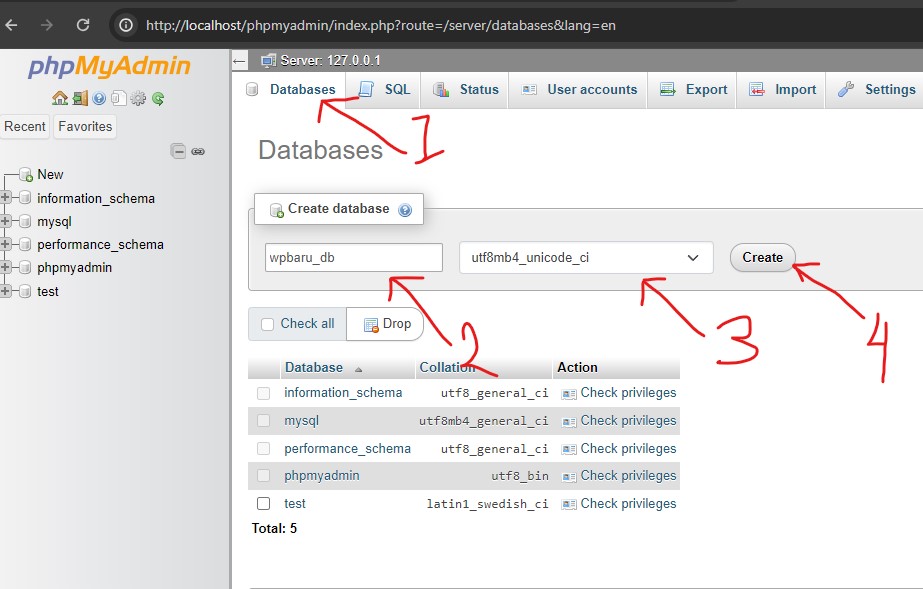Click privileges icon in the mysql row

[569, 421]
